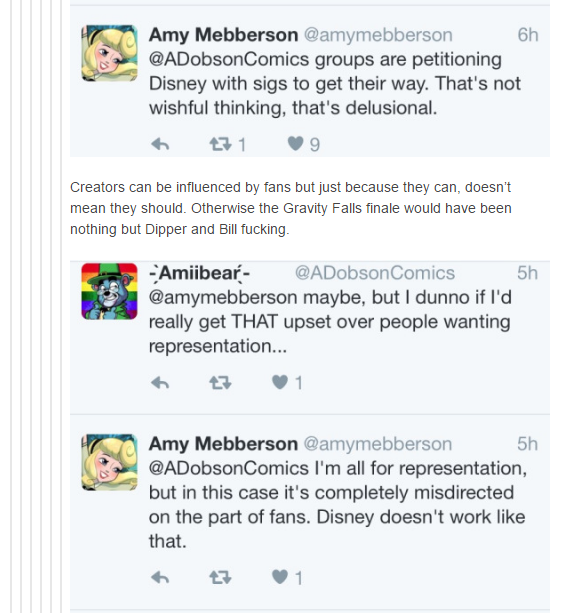The height and width of the screenshot is (613, 561).
Task: Retweet Amiibear's tweet about wanting representation
Action: (x=220, y=382)
